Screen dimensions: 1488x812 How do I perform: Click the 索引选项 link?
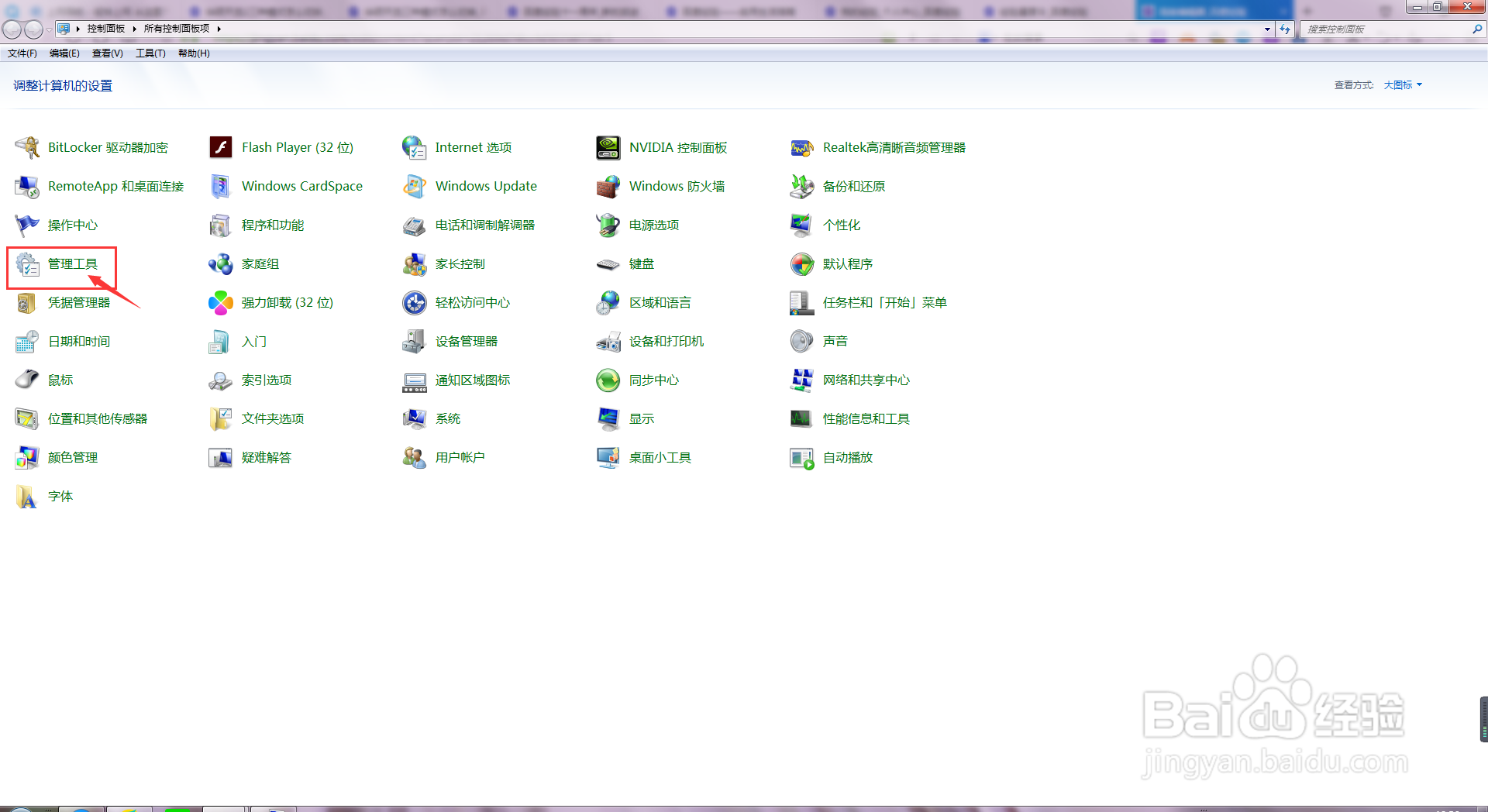click(267, 380)
